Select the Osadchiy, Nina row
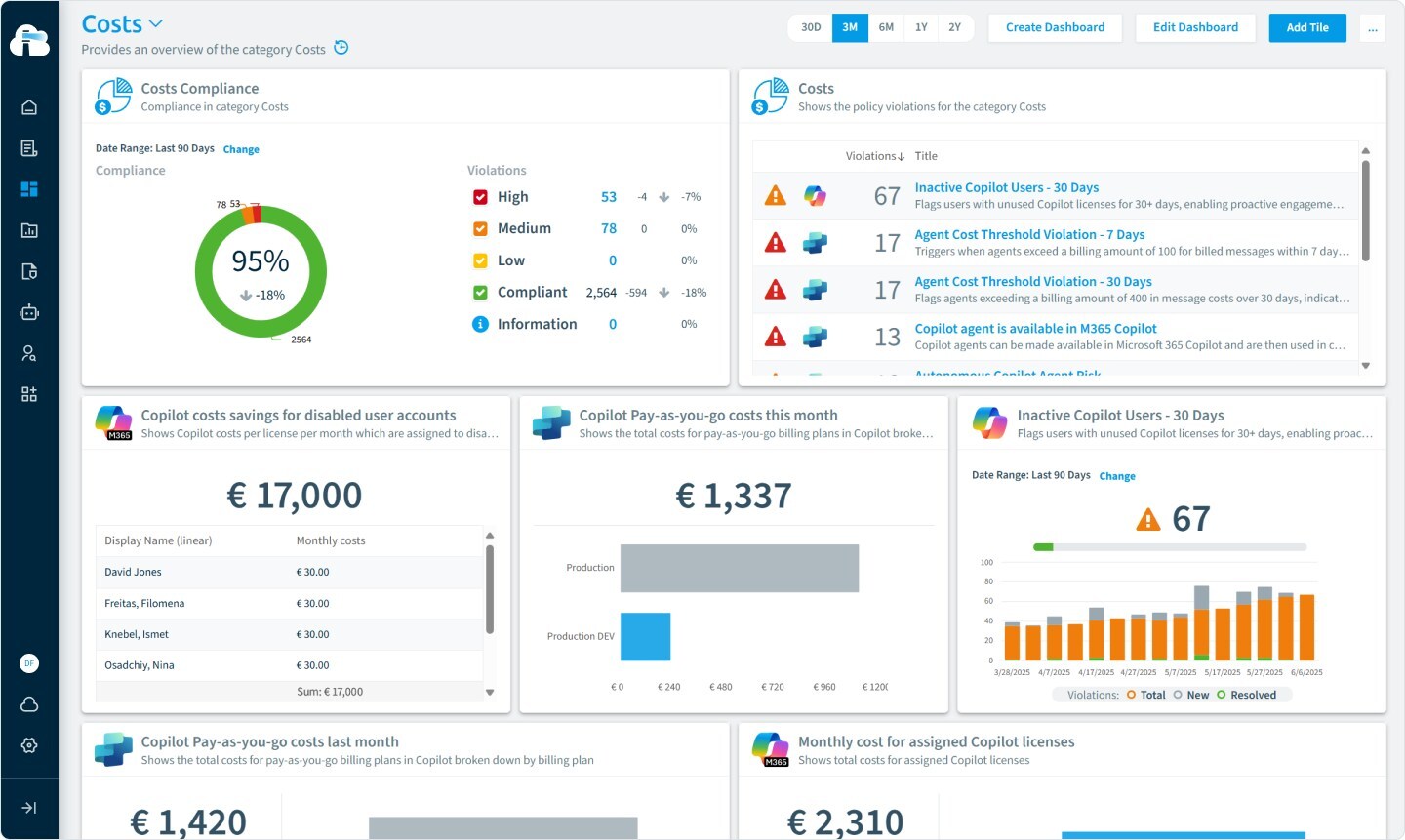1405x840 pixels. point(289,665)
